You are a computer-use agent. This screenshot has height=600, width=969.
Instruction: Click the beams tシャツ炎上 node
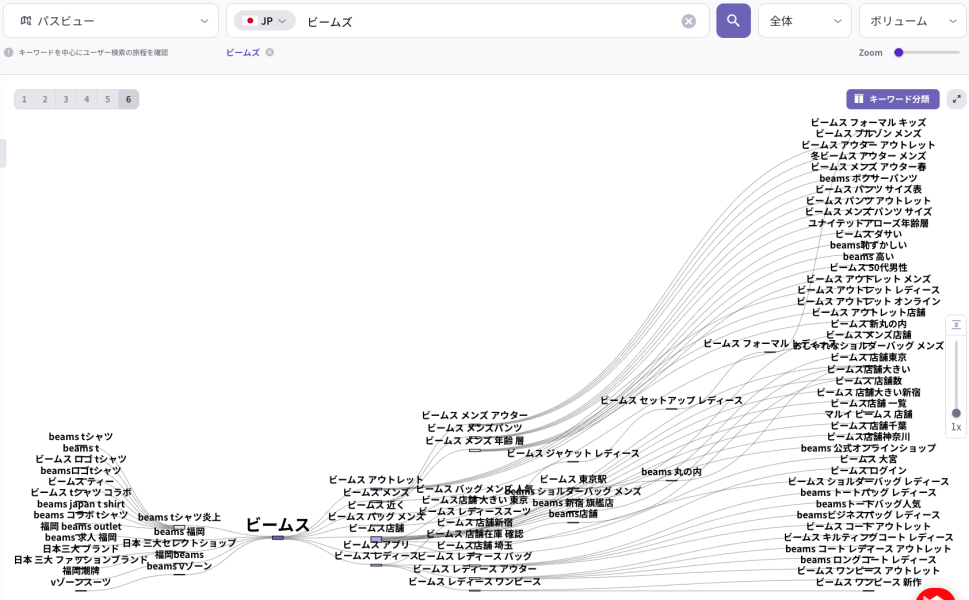(179, 517)
